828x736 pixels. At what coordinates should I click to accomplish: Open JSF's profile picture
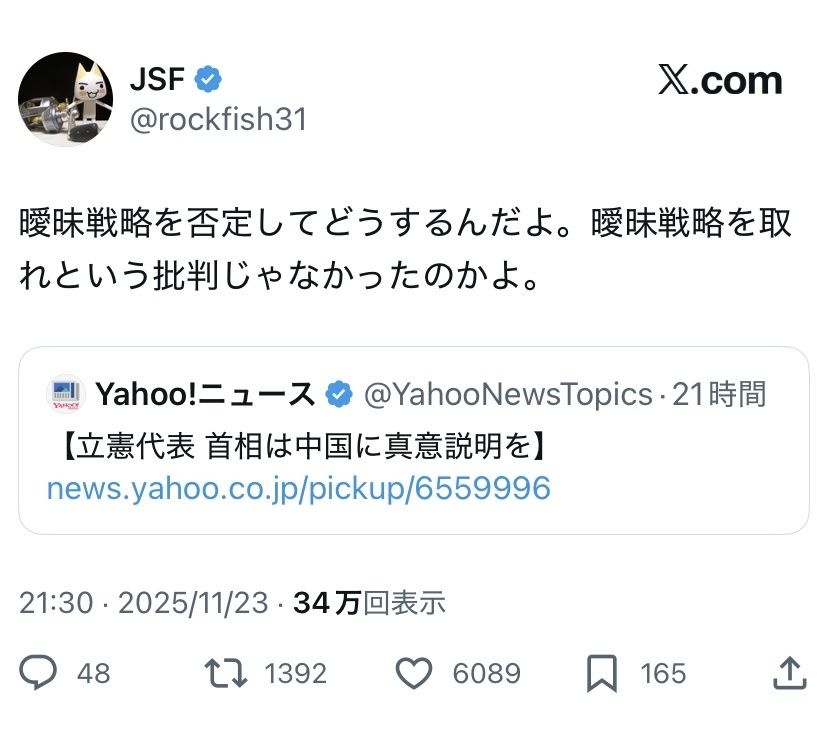[65, 98]
